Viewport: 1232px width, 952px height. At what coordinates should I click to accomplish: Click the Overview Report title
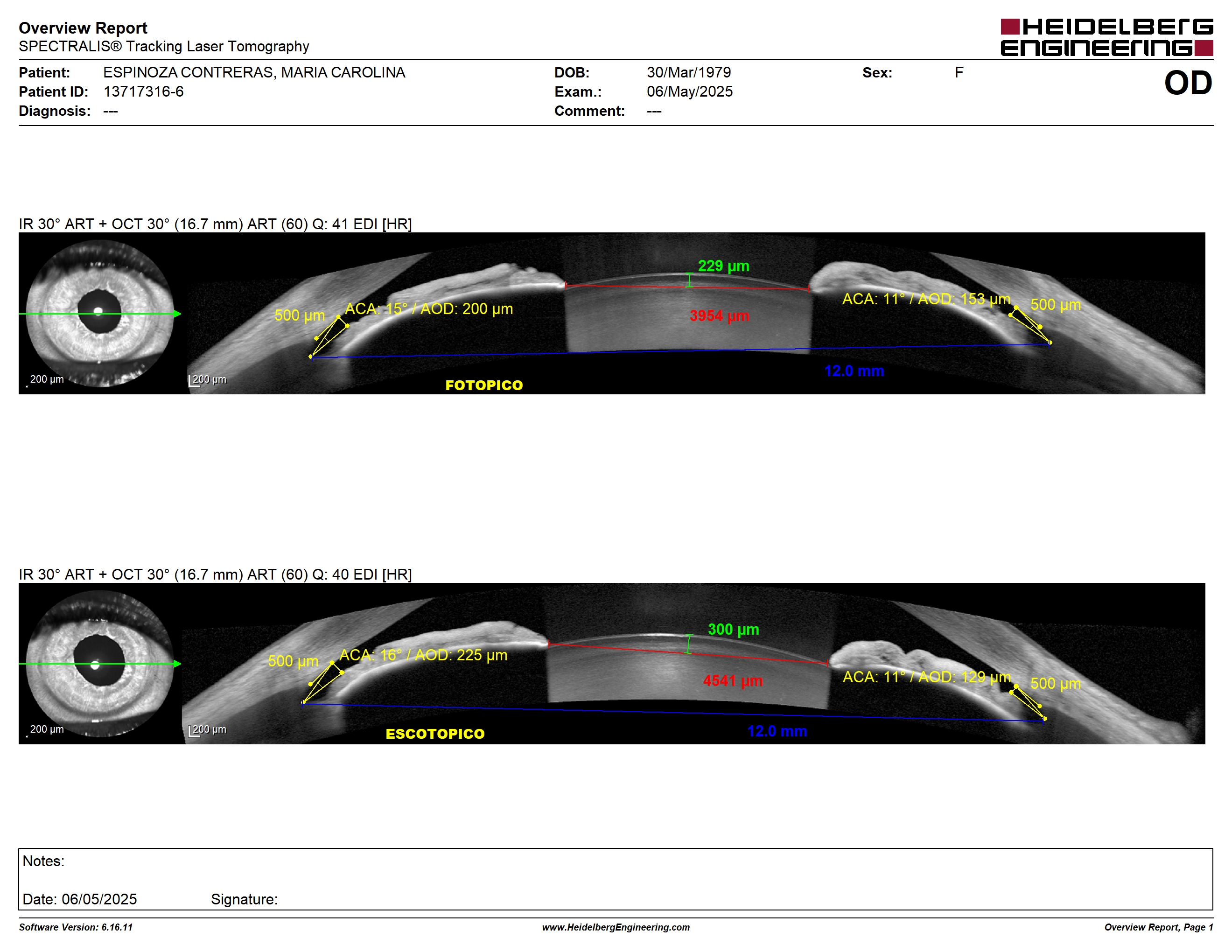pos(83,28)
